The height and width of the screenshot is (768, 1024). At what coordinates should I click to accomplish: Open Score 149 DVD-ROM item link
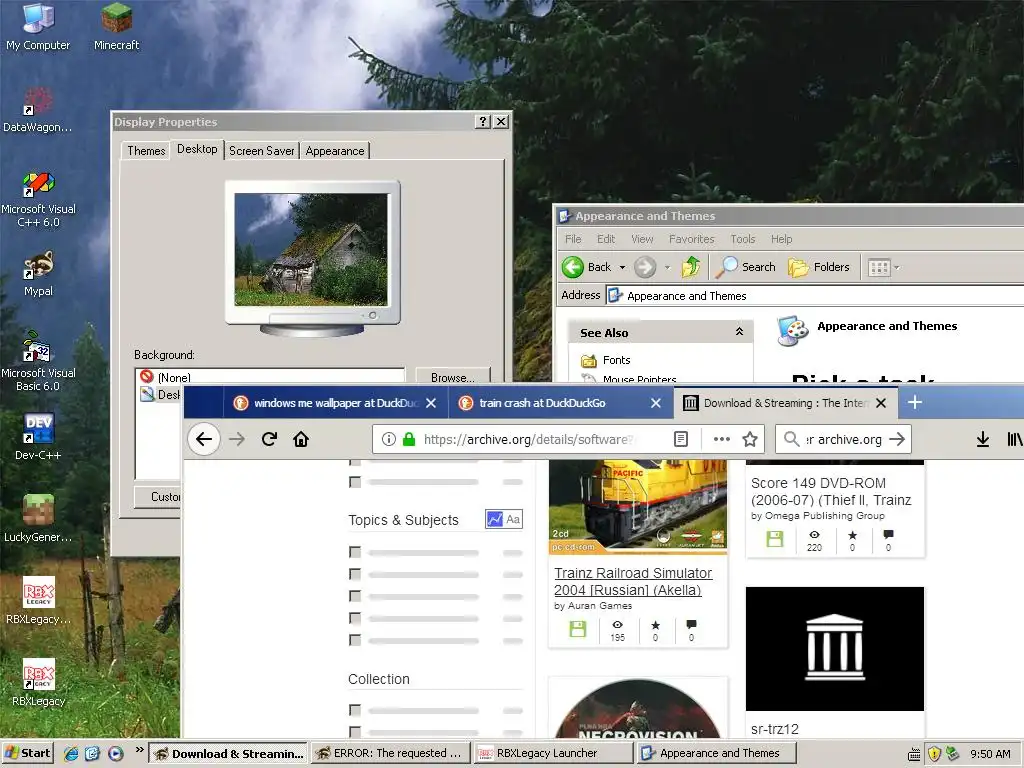coord(831,492)
